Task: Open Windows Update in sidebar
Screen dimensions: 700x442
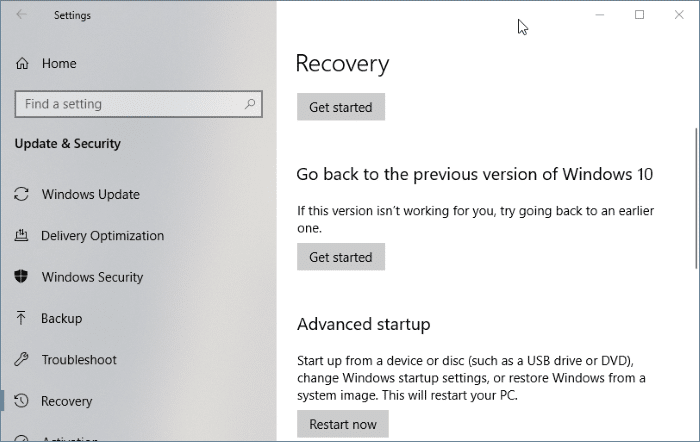Action: pyautogui.click(x=91, y=194)
